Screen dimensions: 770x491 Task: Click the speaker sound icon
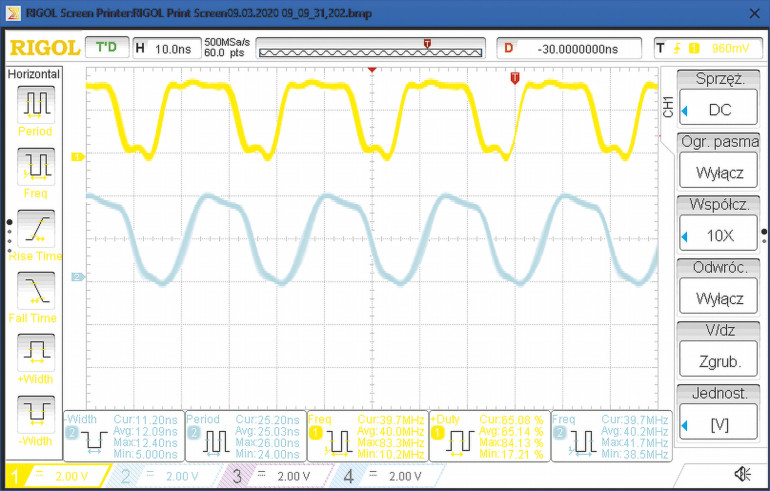pos(742,474)
